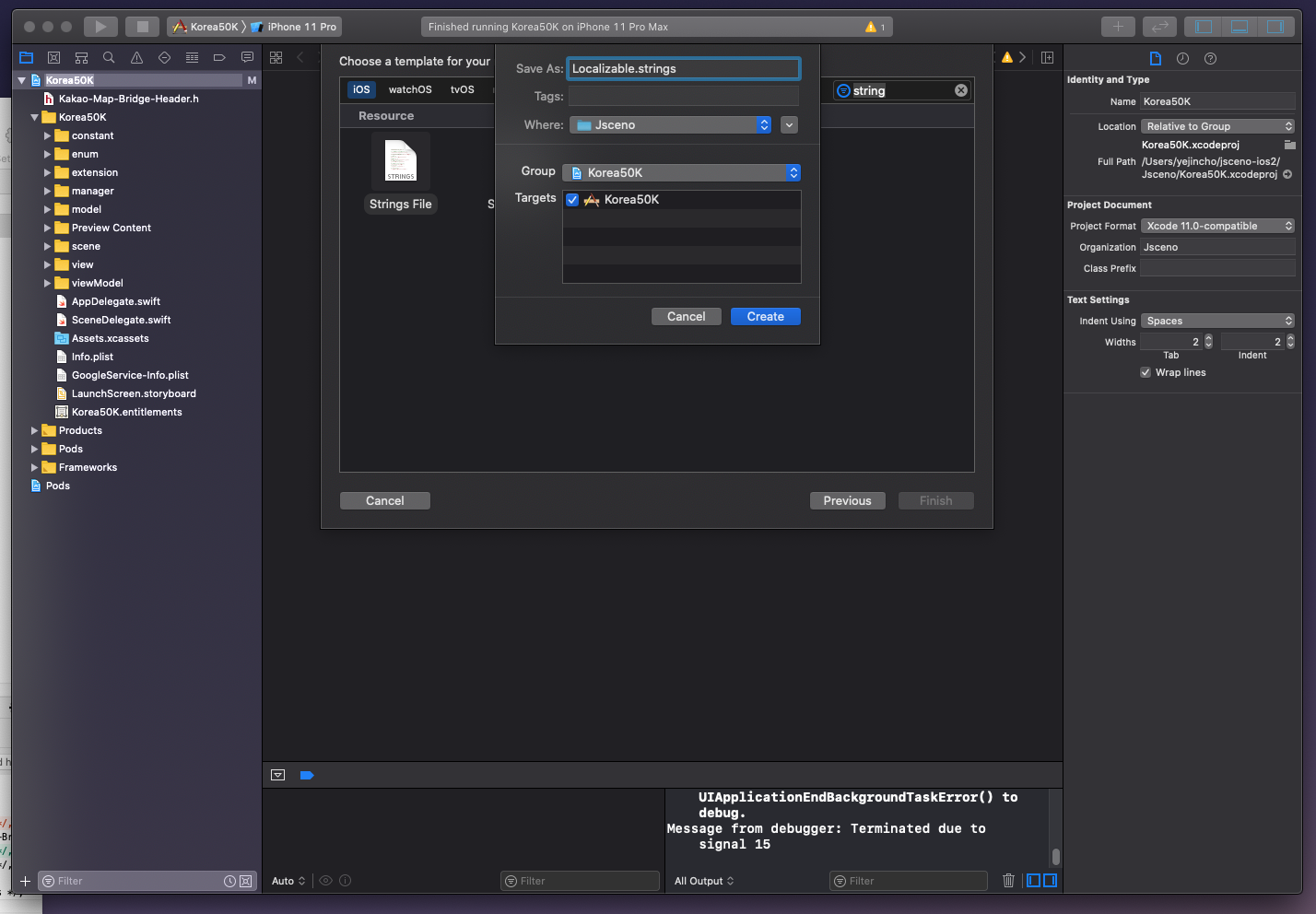Image resolution: width=1316 pixels, height=914 pixels.
Task: Click the Create button
Action: (766, 316)
